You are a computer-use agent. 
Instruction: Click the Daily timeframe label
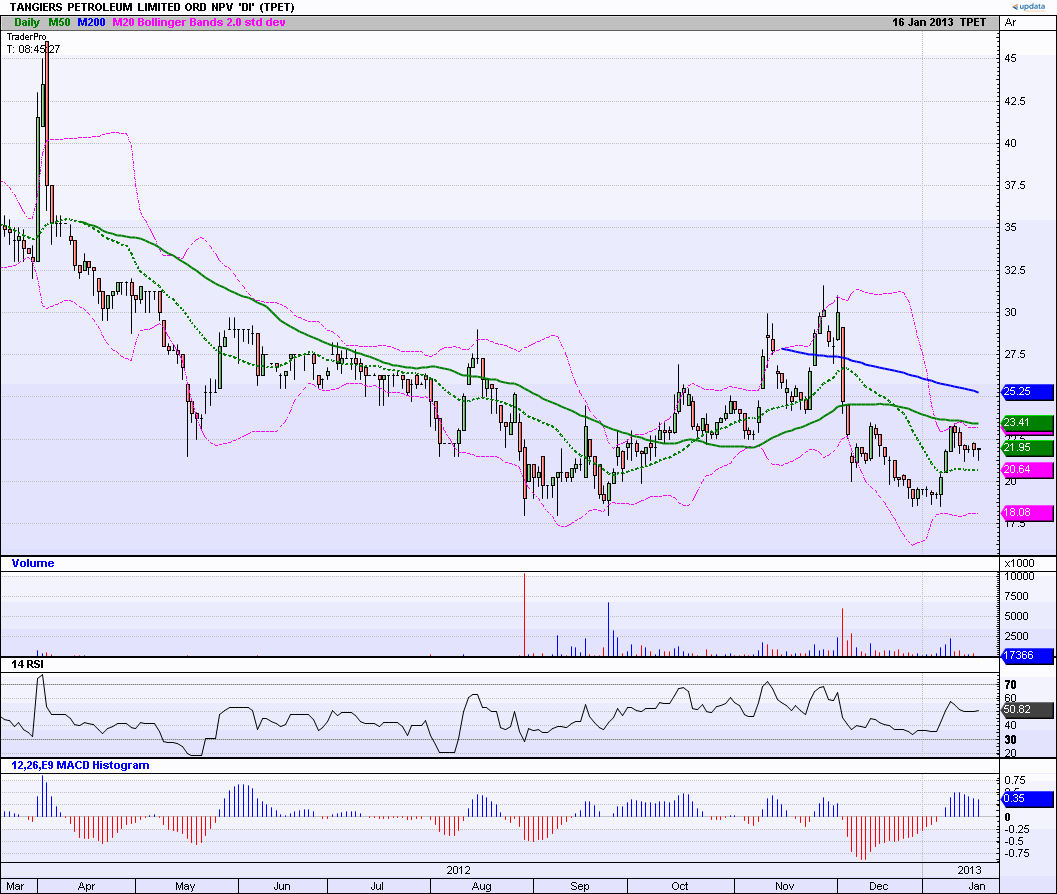coord(28,22)
